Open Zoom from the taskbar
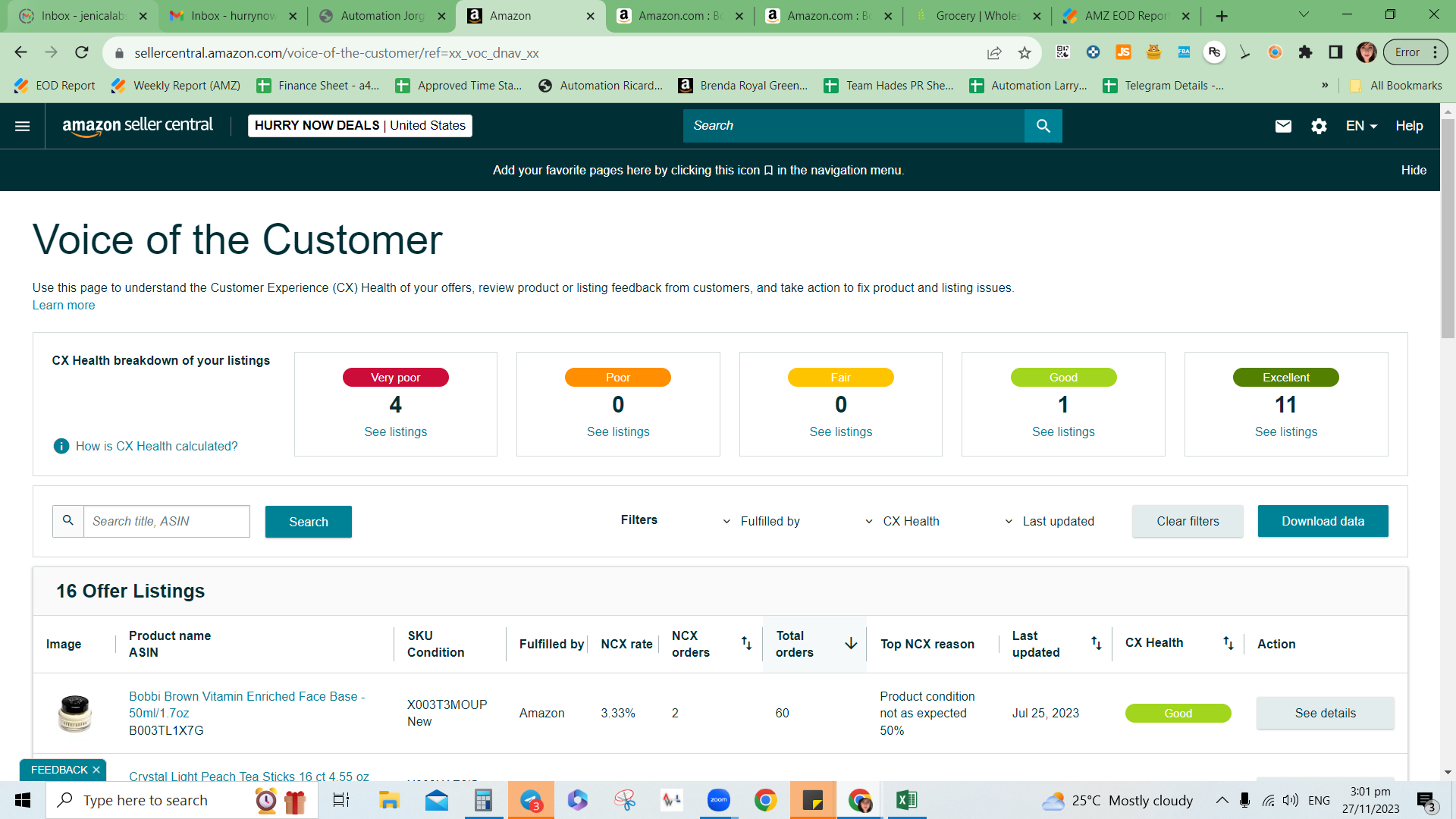This screenshot has width=1456, height=819. pos(718,800)
